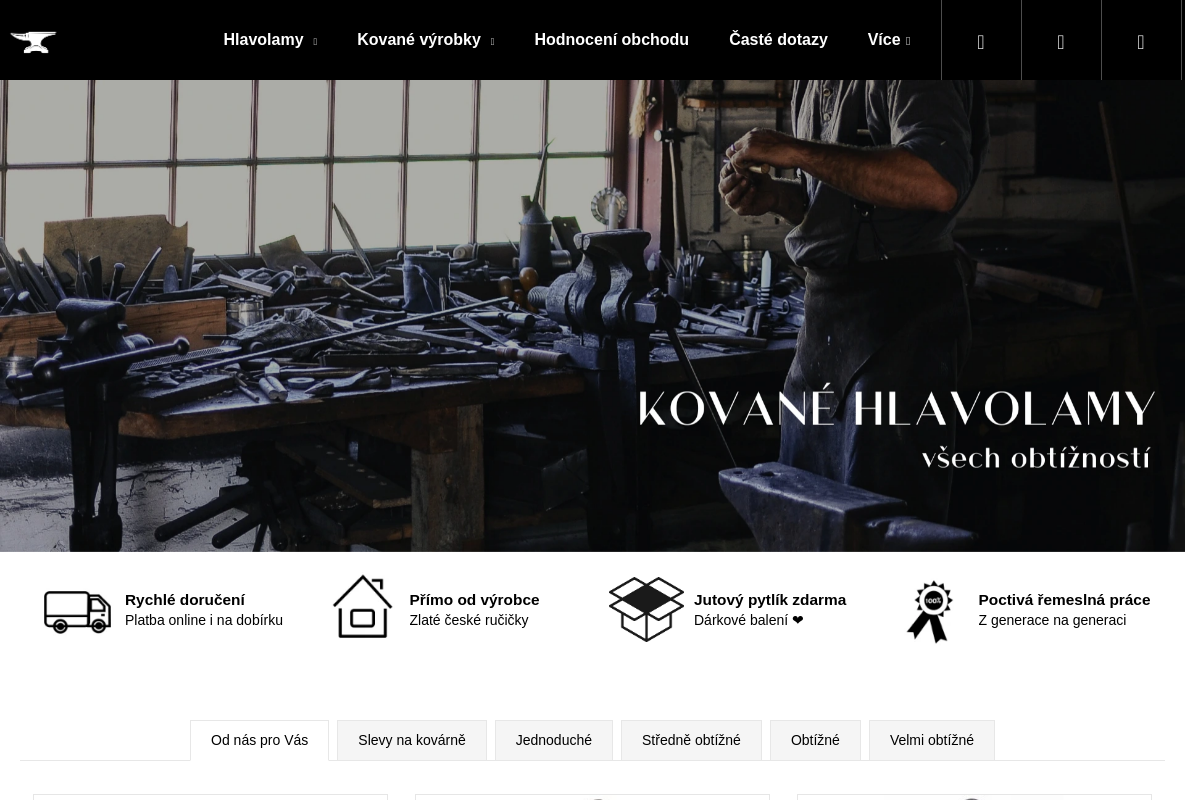
Task: Select the Jednoduché tab
Action: (554, 740)
